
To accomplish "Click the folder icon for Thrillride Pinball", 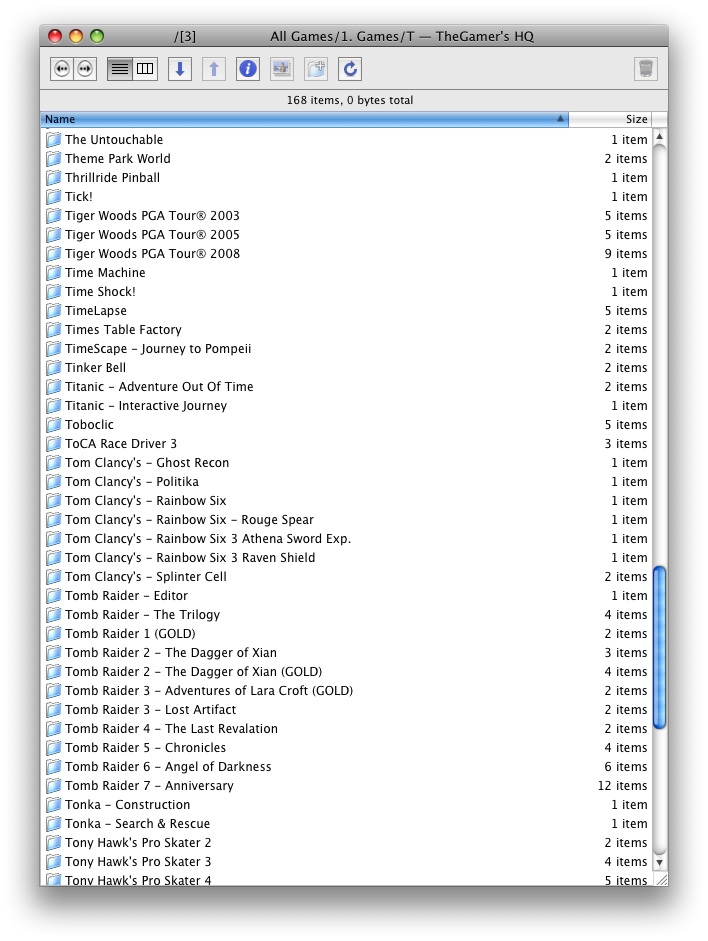I will point(54,178).
